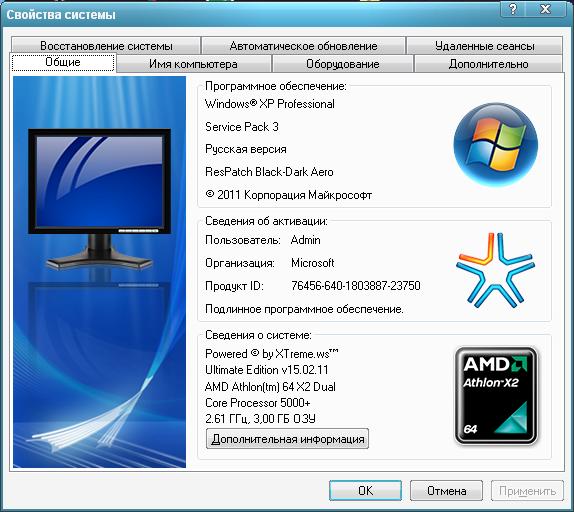This screenshot has width=574, height=512.
Task: Click the help question mark button
Action: [x=512, y=9]
